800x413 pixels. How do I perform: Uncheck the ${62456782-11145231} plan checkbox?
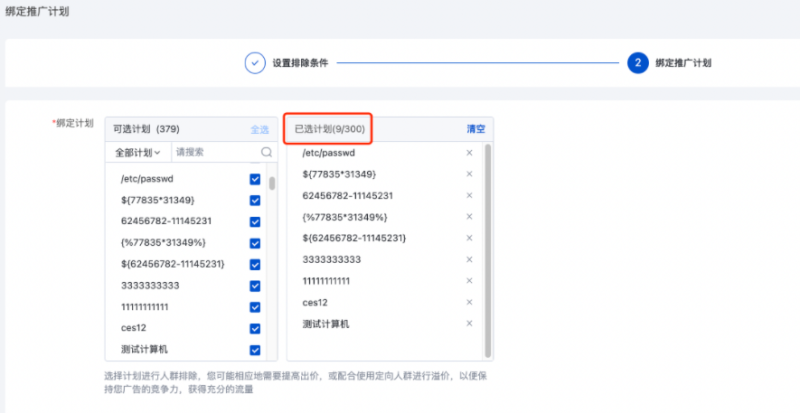(255, 264)
